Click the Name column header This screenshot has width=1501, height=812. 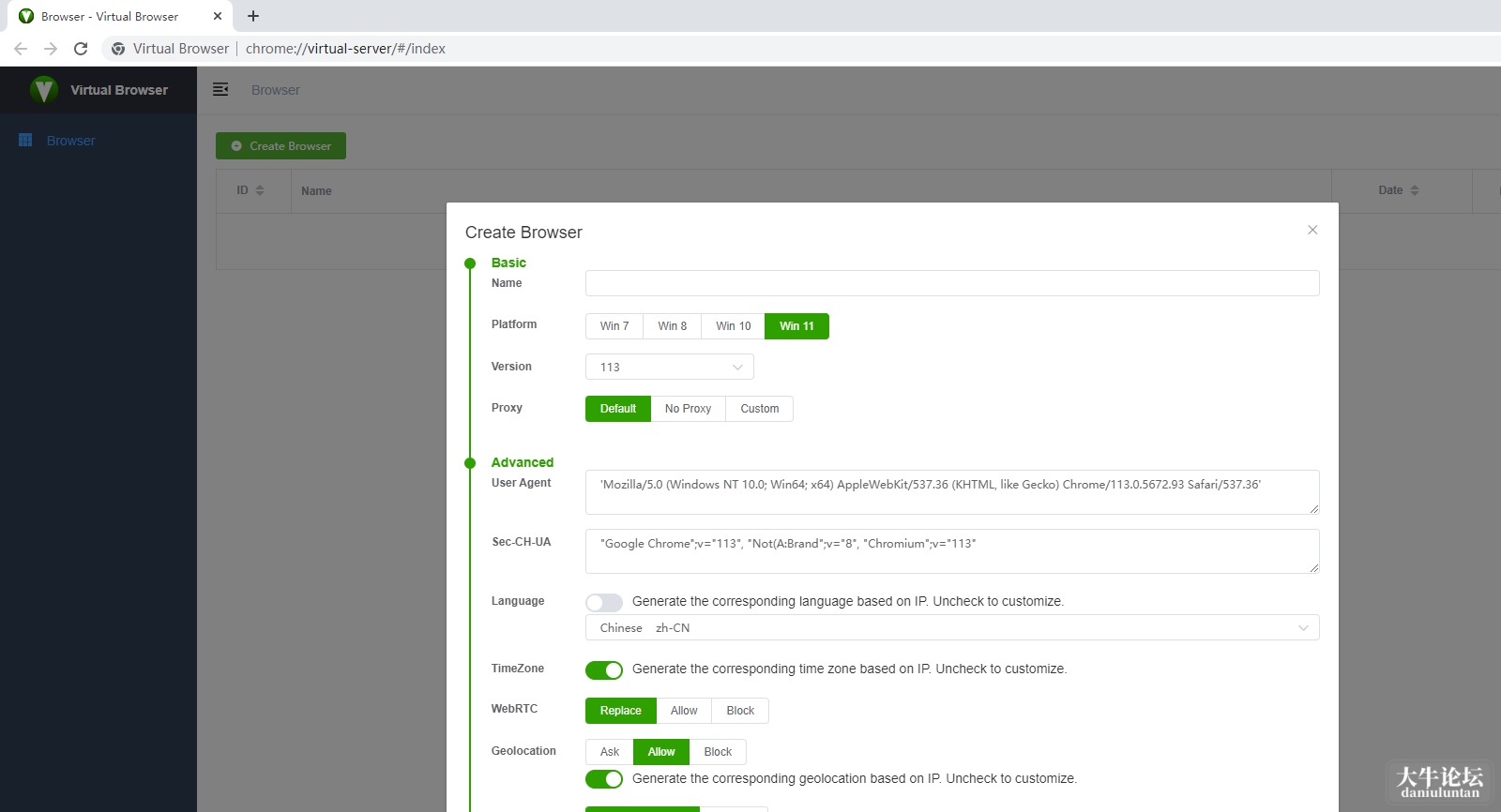pyautogui.click(x=316, y=191)
